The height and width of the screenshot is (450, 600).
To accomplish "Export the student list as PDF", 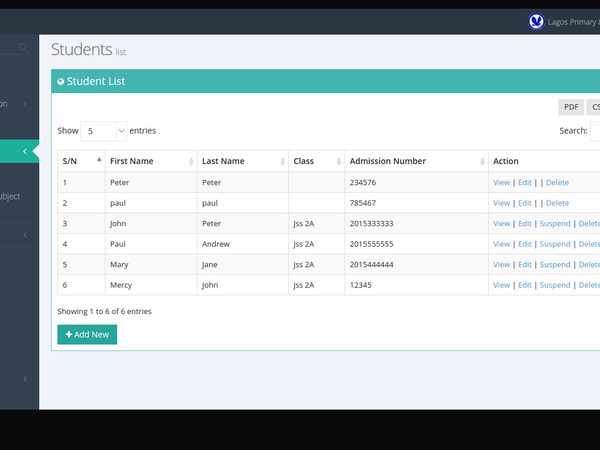I will pos(571,107).
